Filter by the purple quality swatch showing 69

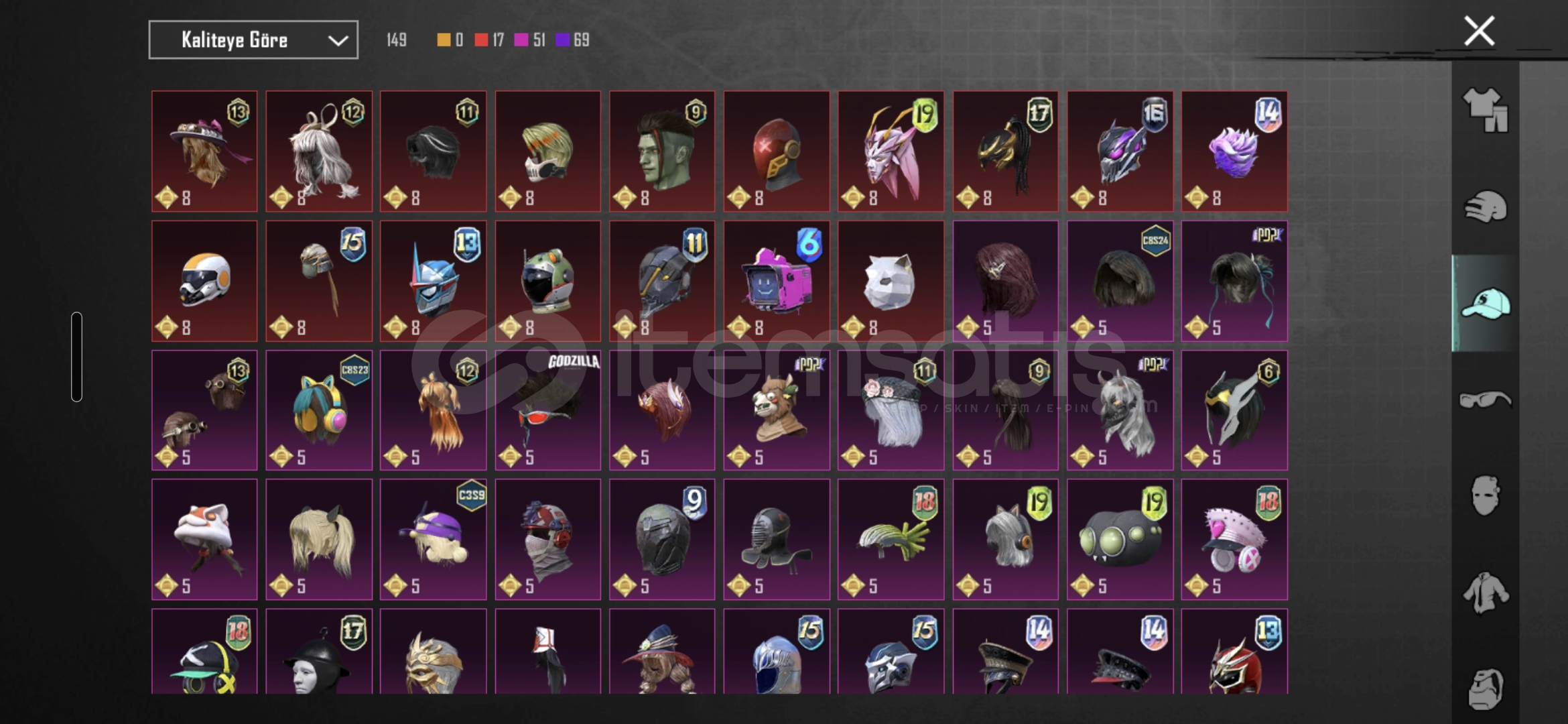(562, 40)
